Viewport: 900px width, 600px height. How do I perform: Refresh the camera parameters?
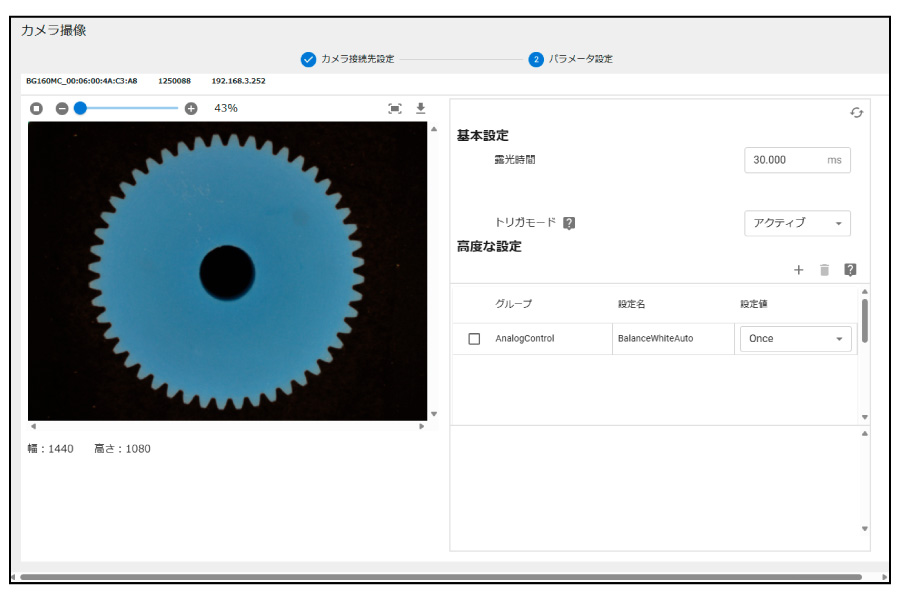(x=856, y=113)
